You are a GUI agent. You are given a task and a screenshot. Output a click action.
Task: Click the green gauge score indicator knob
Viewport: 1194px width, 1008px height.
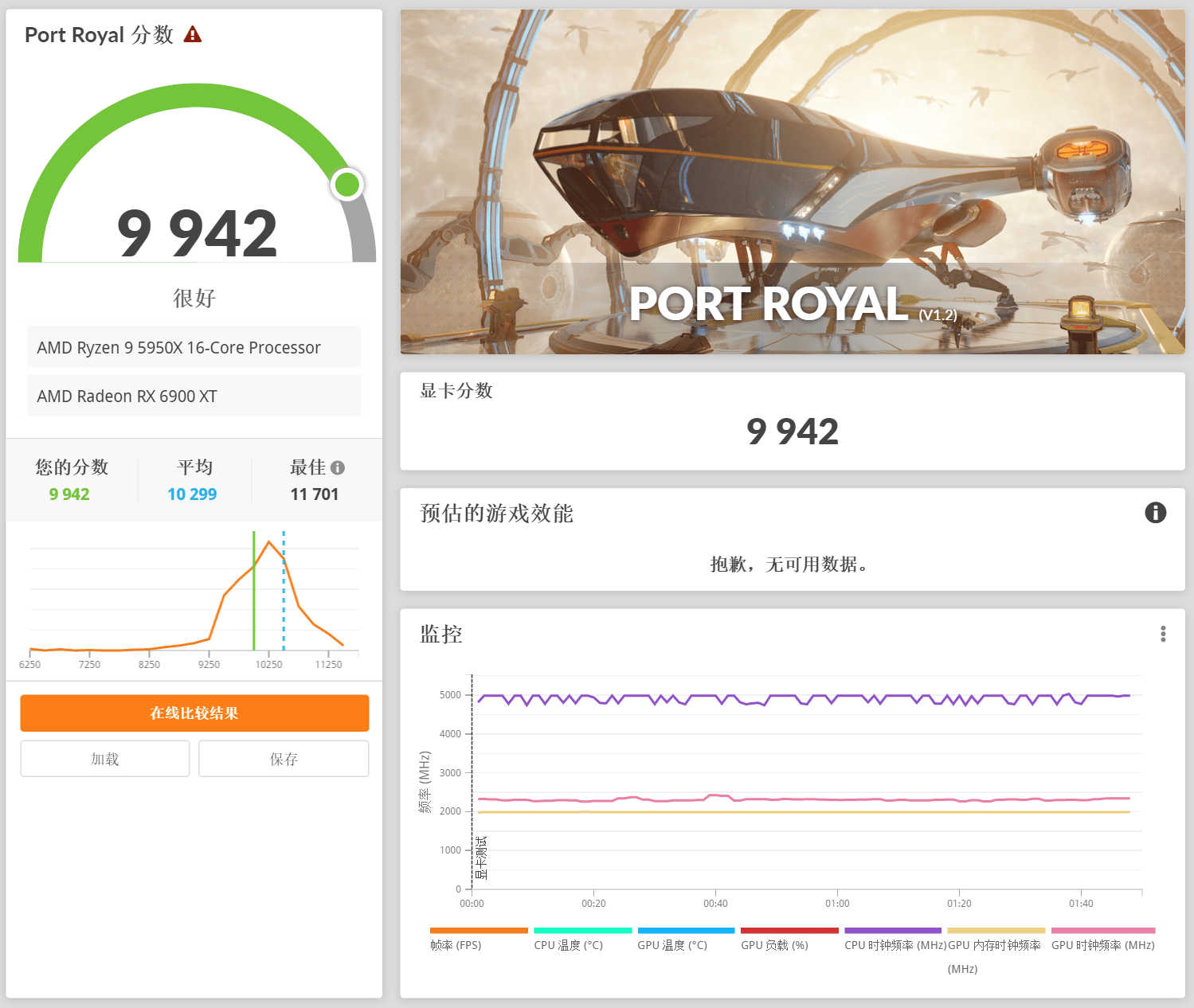click(x=347, y=185)
